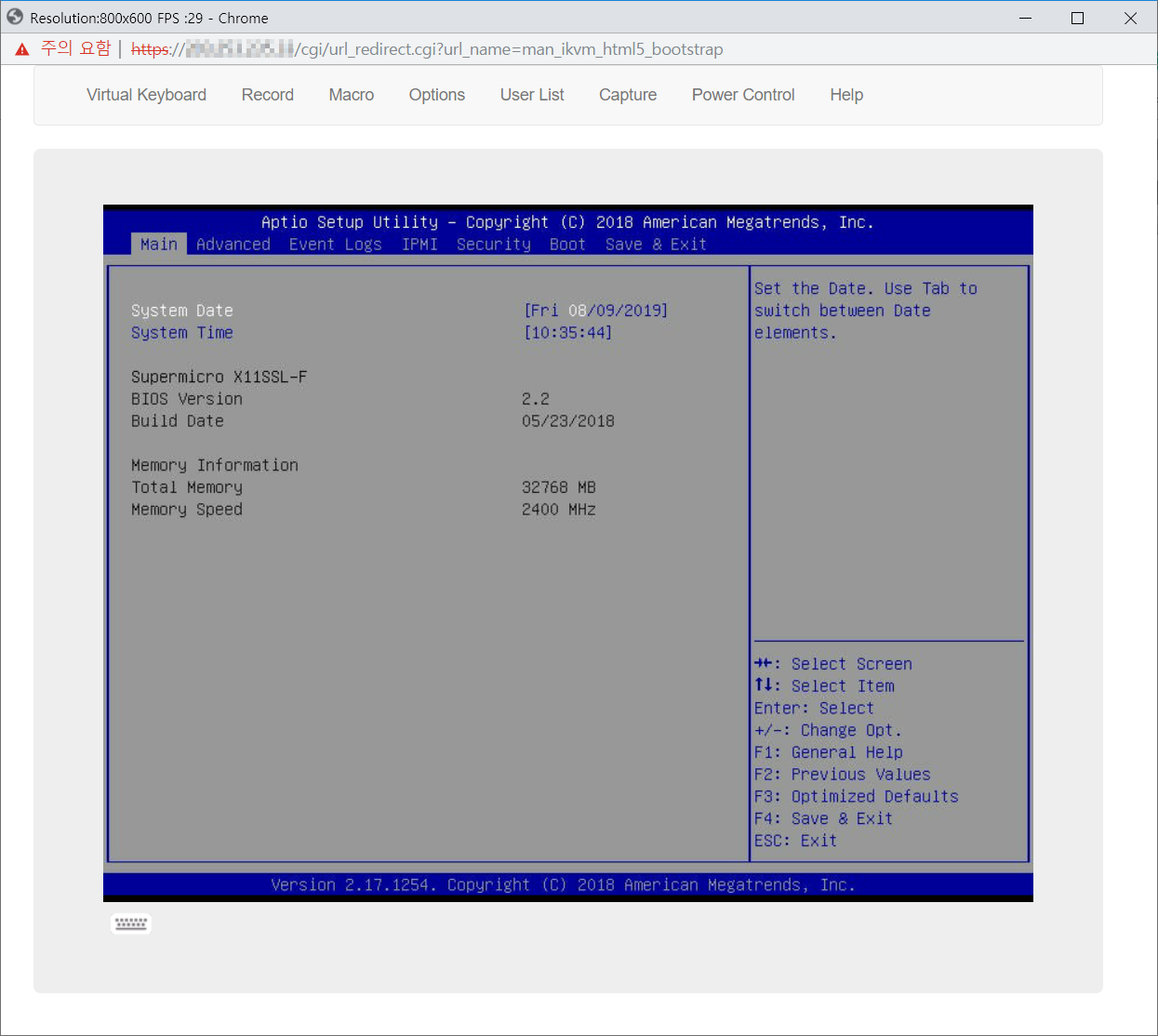Open the Record menu
Image resolution: width=1158 pixels, height=1036 pixels.
(267, 95)
